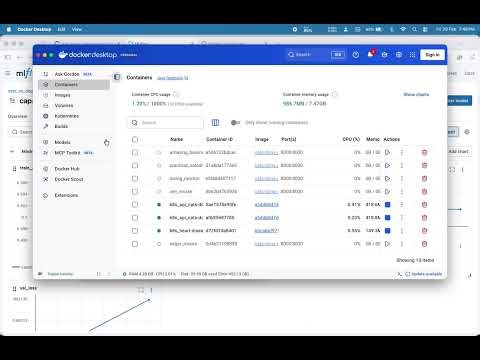This screenshot has width=480, height=360.
Task: Stop the k8s_api container using 0.23% CPU
Action: pos(387,218)
